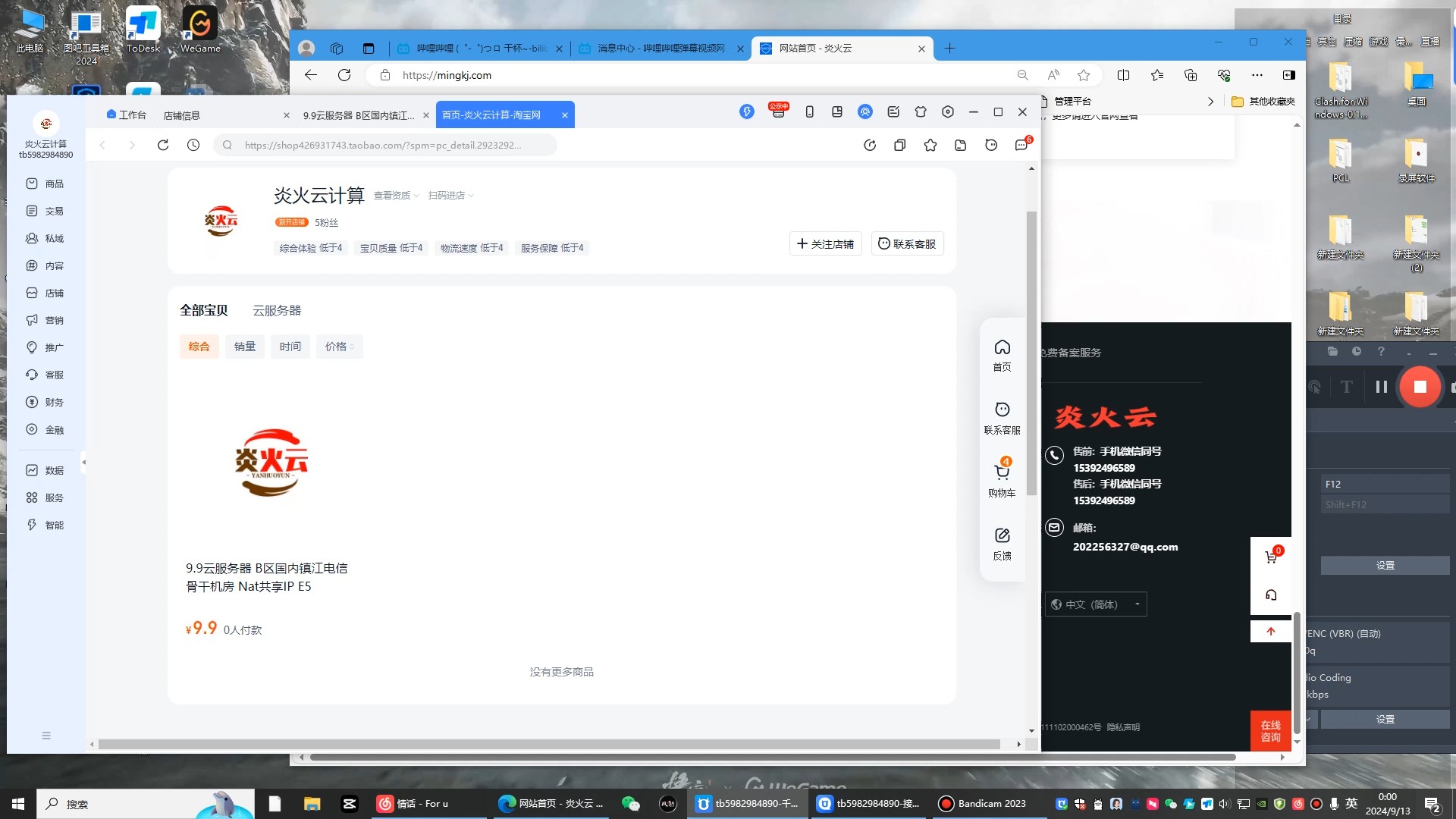Viewport: 1456px width, 819px height.
Task: Click the 在线咨询 red button
Action: click(x=1271, y=731)
